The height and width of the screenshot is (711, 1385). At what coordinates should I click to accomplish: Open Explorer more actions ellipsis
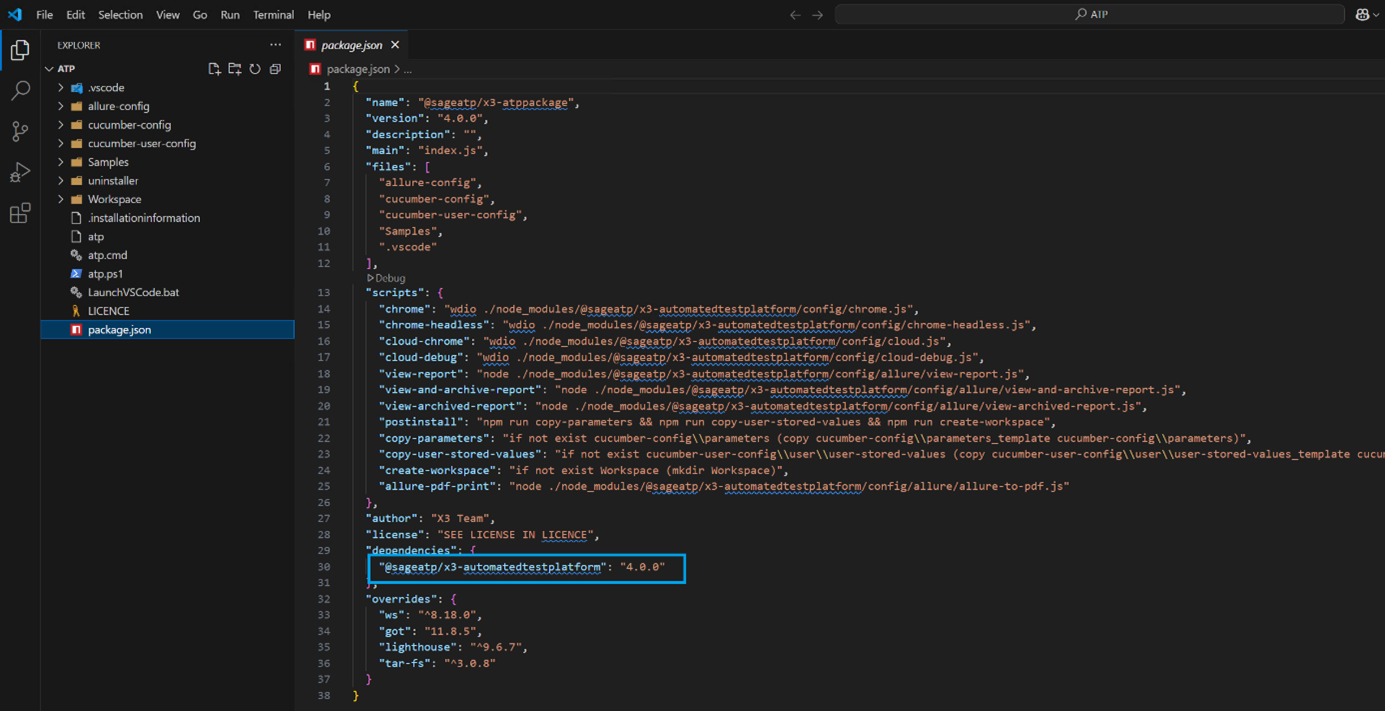tap(275, 45)
